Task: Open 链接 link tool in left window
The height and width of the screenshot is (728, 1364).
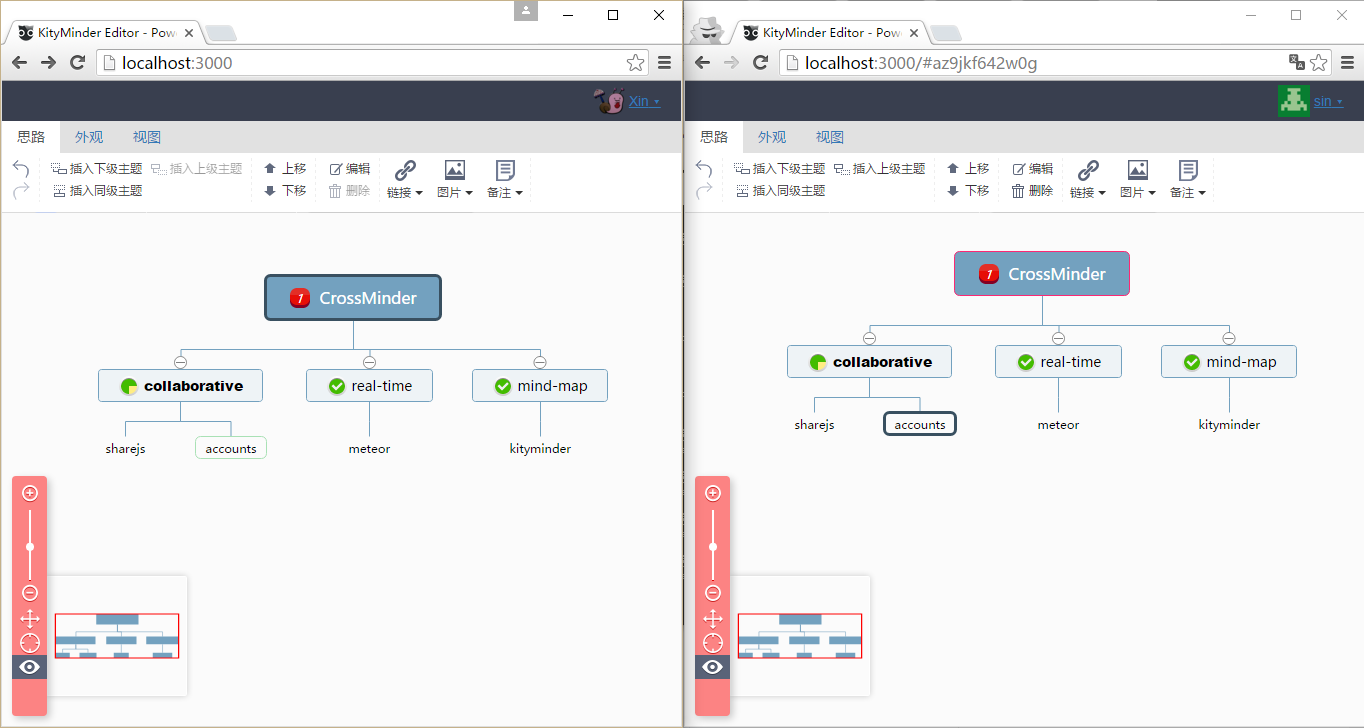Action: (405, 179)
